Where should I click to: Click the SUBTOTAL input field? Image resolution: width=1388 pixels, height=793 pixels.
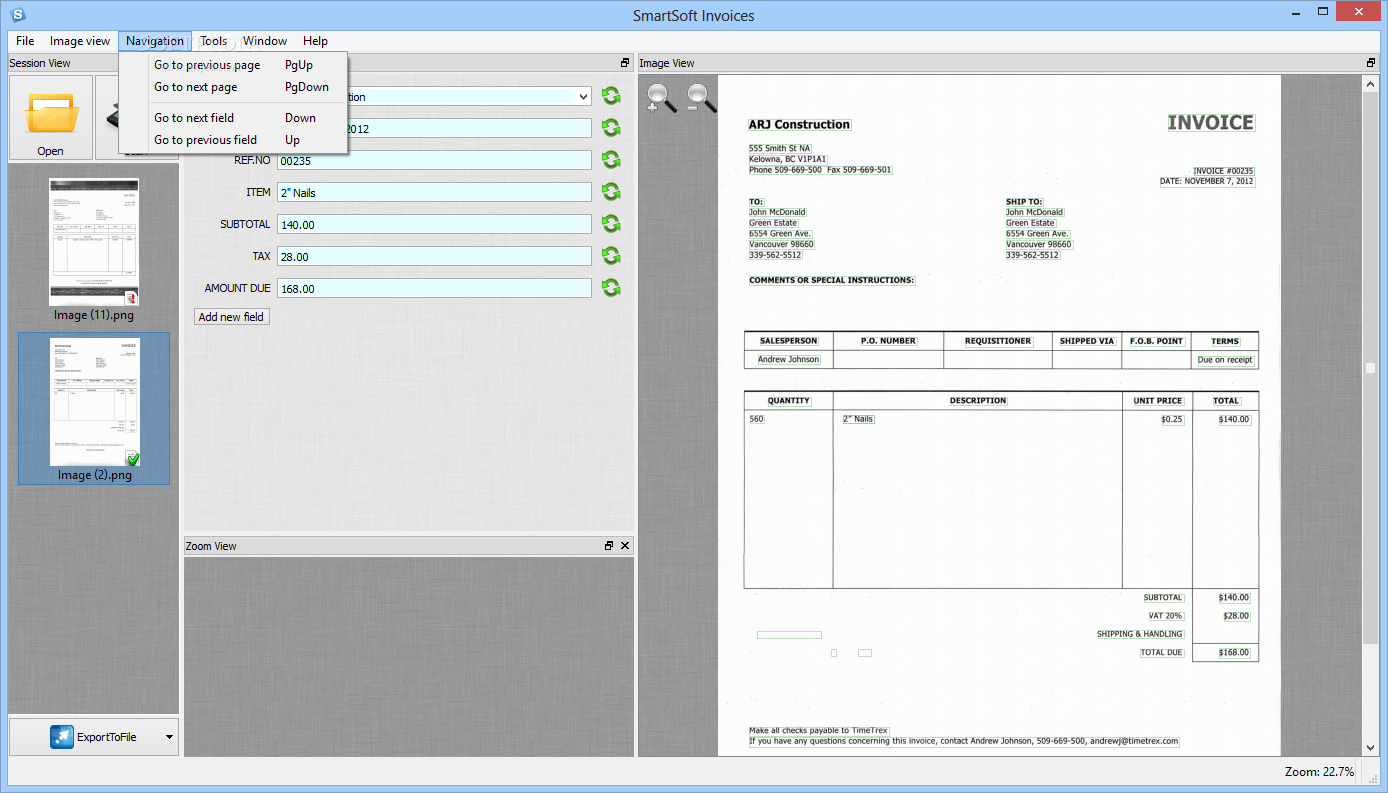pyautogui.click(x=434, y=224)
